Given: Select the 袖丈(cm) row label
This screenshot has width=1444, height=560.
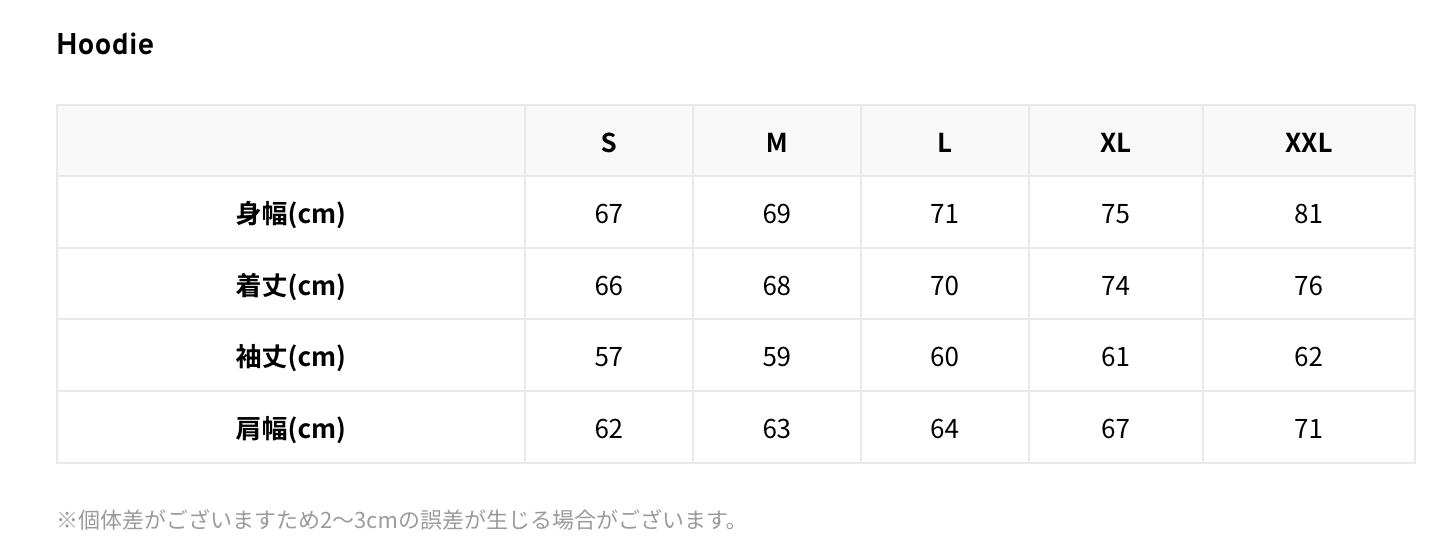Looking at the screenshot, I should point(290,356).
